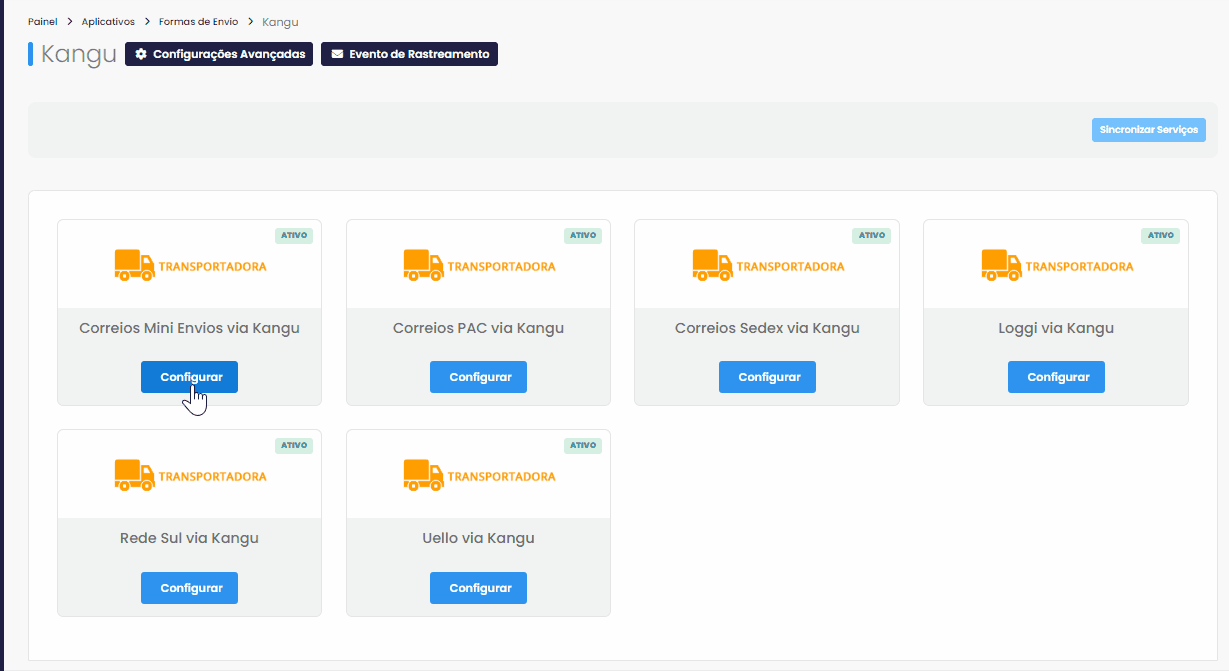Viewport: 1229px width, 671px height.
Task: Go to Aplicativos breadcrumb
Action: [108, 21]
